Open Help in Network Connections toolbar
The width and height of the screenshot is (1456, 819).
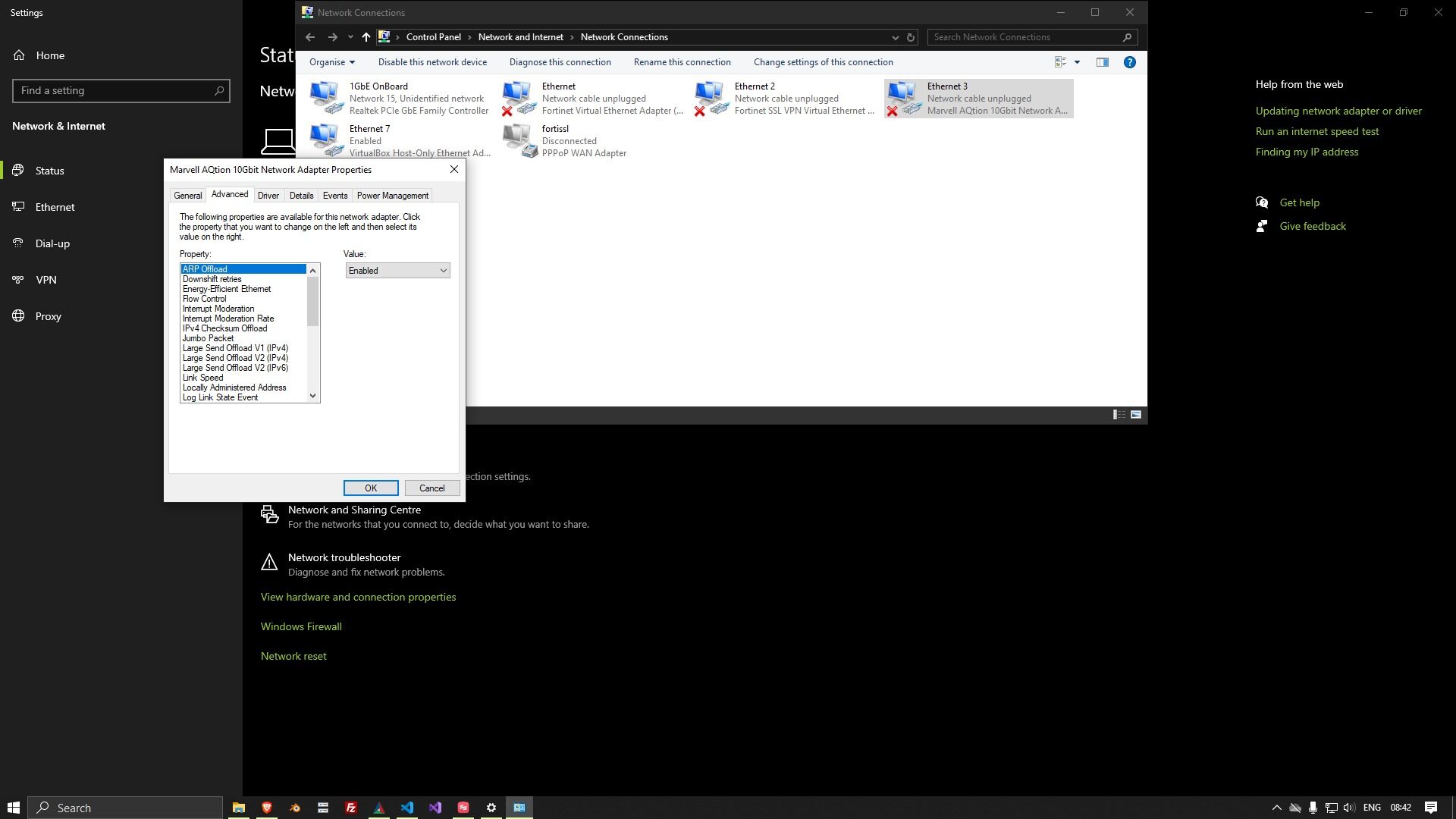1129,62
